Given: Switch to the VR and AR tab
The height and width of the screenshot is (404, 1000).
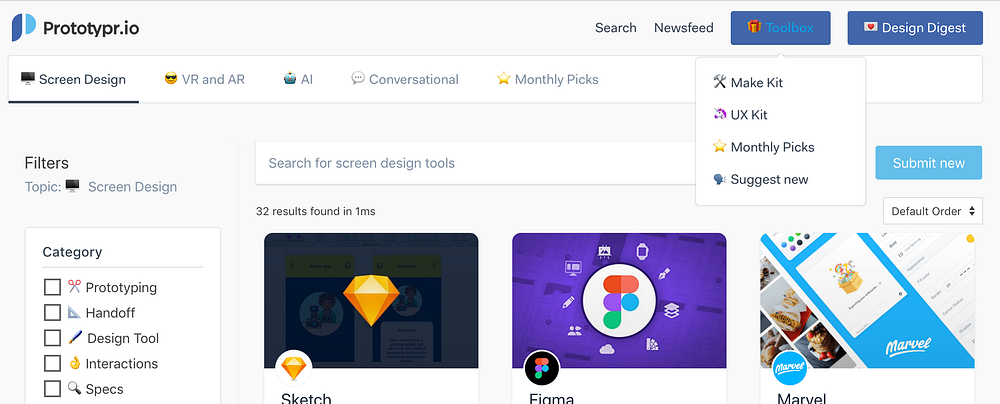Looking at the screenshot, I should pos(205,80).
